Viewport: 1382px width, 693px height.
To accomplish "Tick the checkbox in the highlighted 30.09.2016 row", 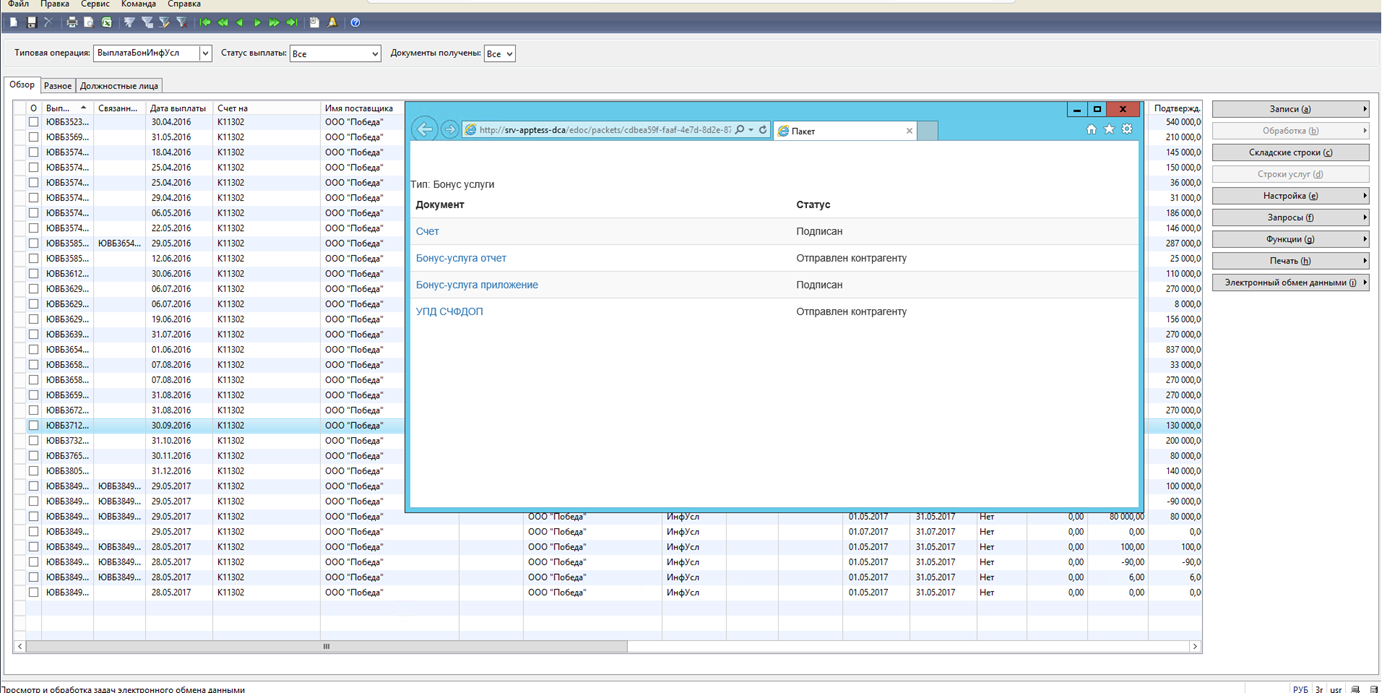I will [x=33, y=425].
